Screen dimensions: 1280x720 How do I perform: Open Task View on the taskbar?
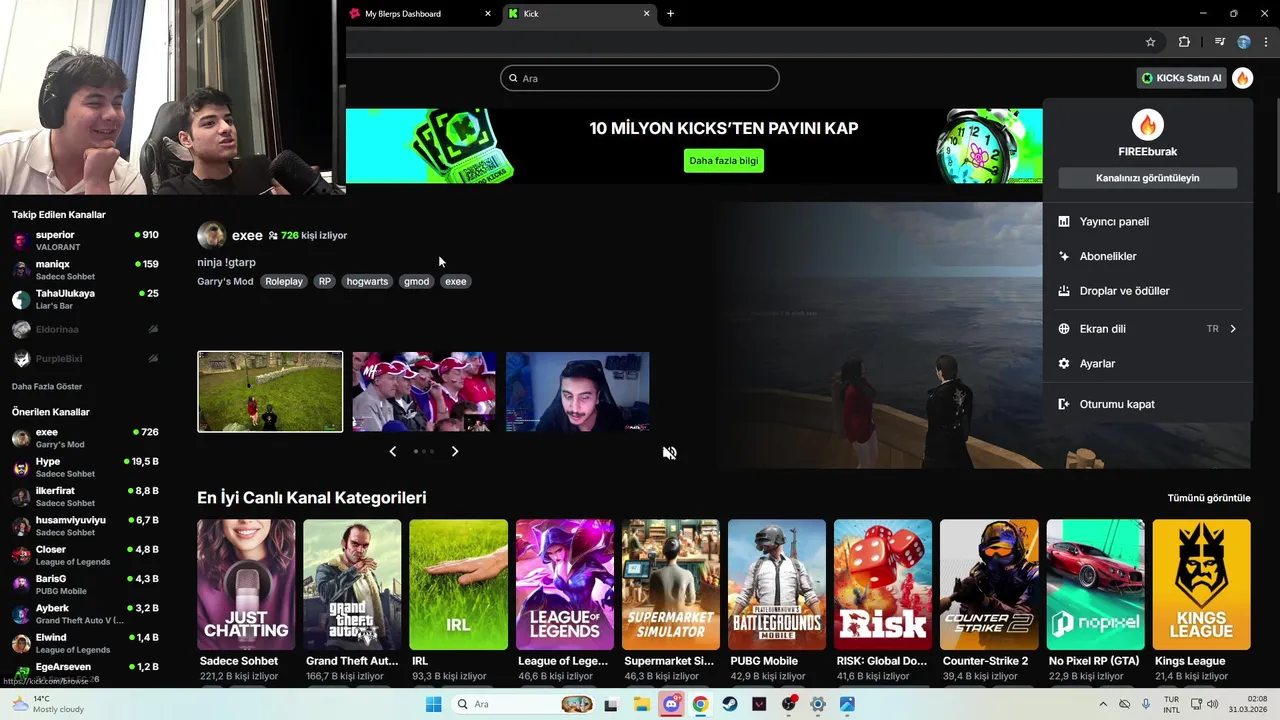pos(611,704)
